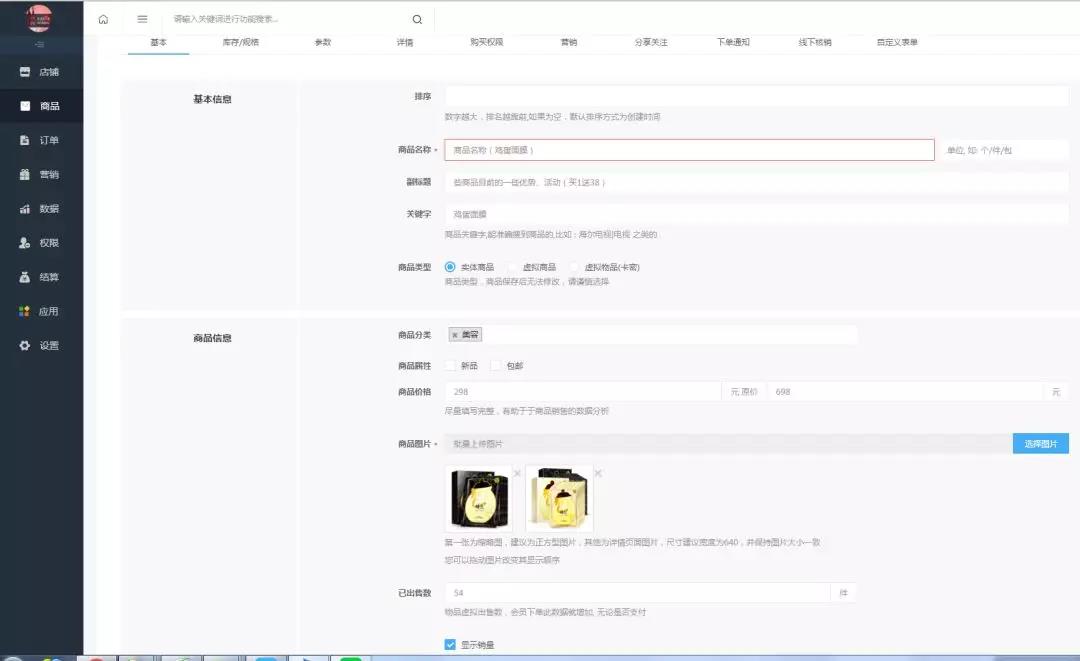The image size is (1080, 661).
Task: Check the 新品 attribute checkbox
Action: (450, 366)
